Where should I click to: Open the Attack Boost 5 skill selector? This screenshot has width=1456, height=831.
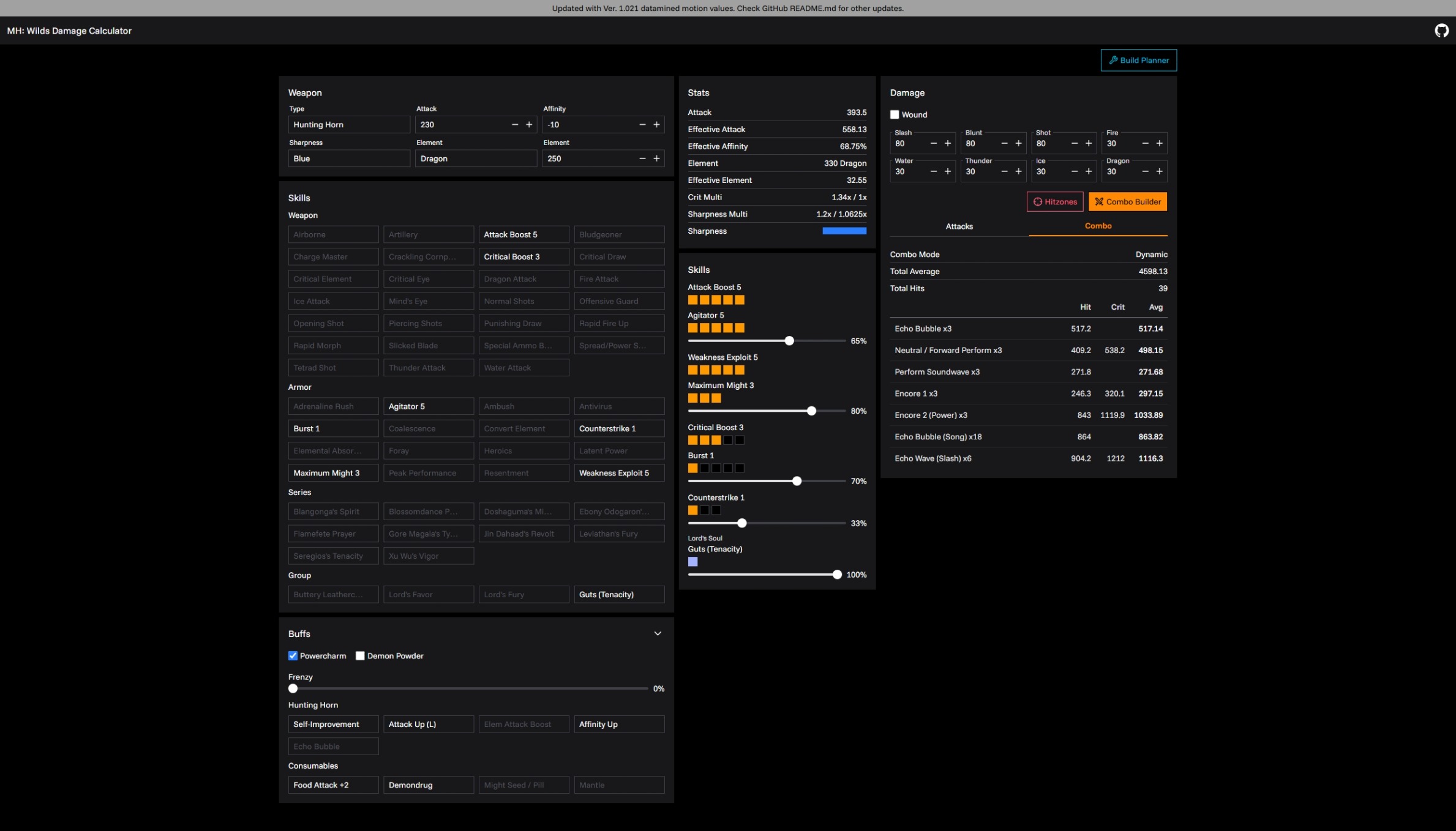pyautogui.click(x=524, y=234)
